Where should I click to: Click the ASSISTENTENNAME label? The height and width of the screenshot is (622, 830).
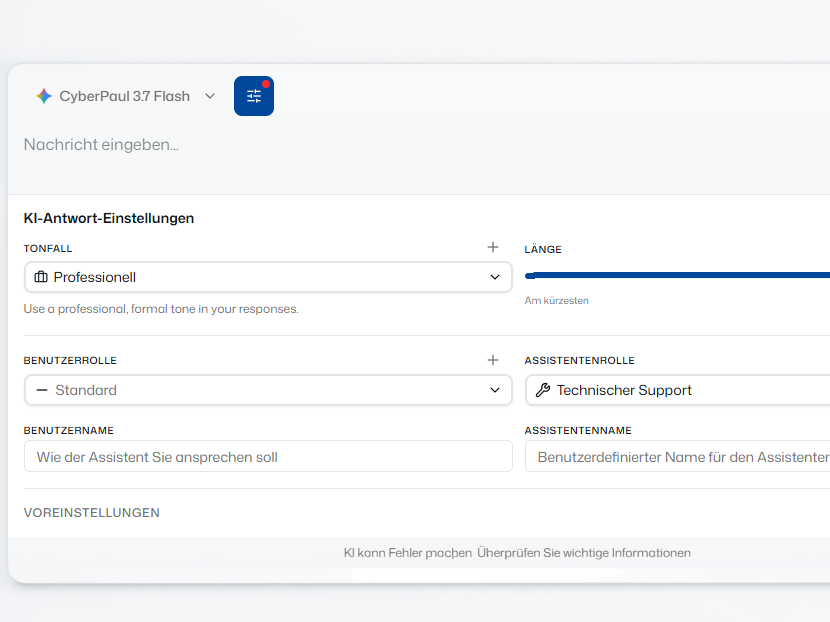click(578, 430)
